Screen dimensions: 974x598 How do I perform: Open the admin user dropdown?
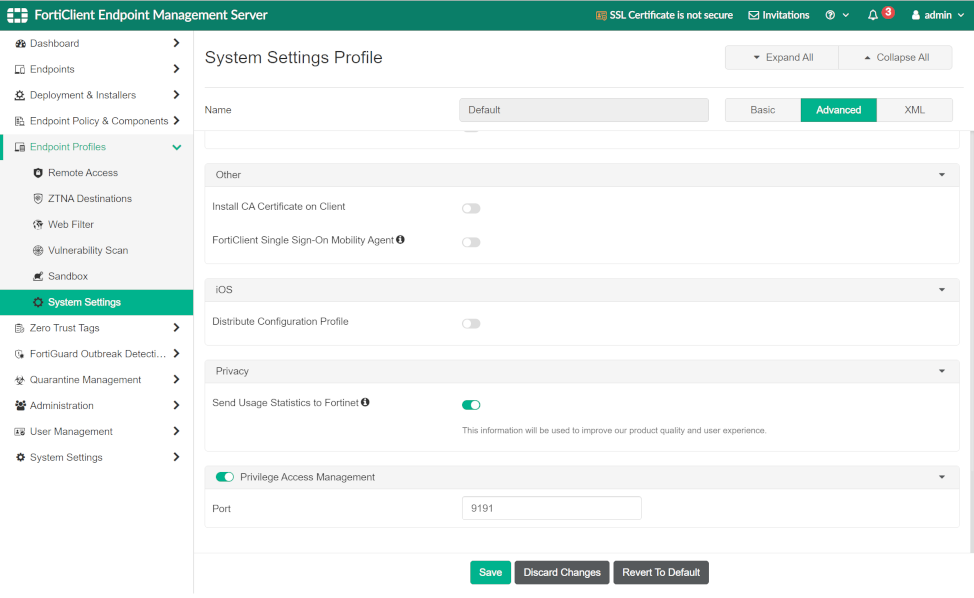pyautogui.click(x=938, y=15)
